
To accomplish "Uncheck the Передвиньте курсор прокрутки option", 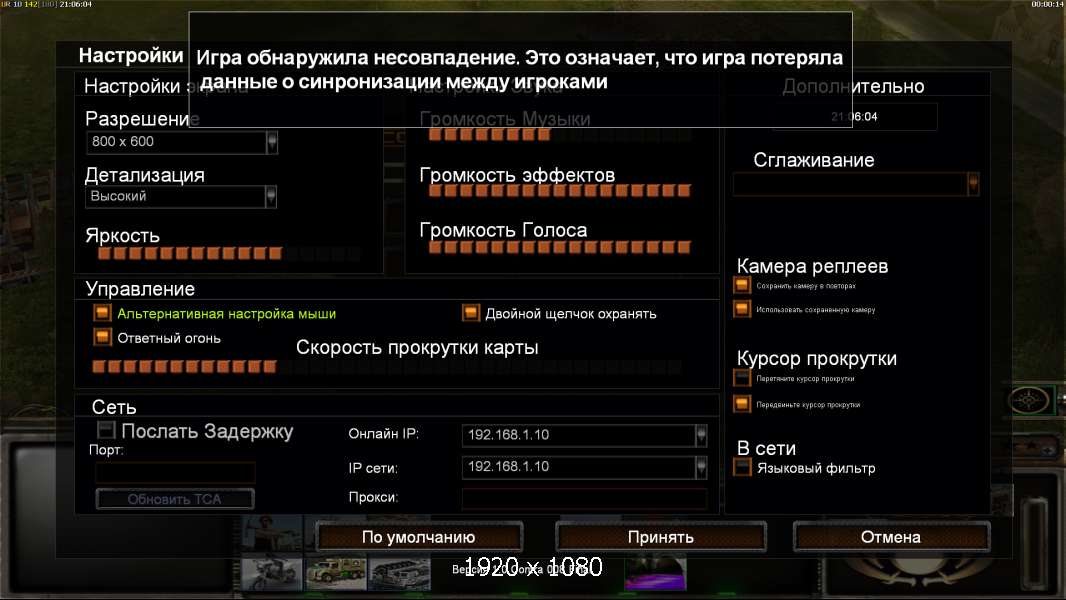I will pyautogui.click(x=742, y=404).
